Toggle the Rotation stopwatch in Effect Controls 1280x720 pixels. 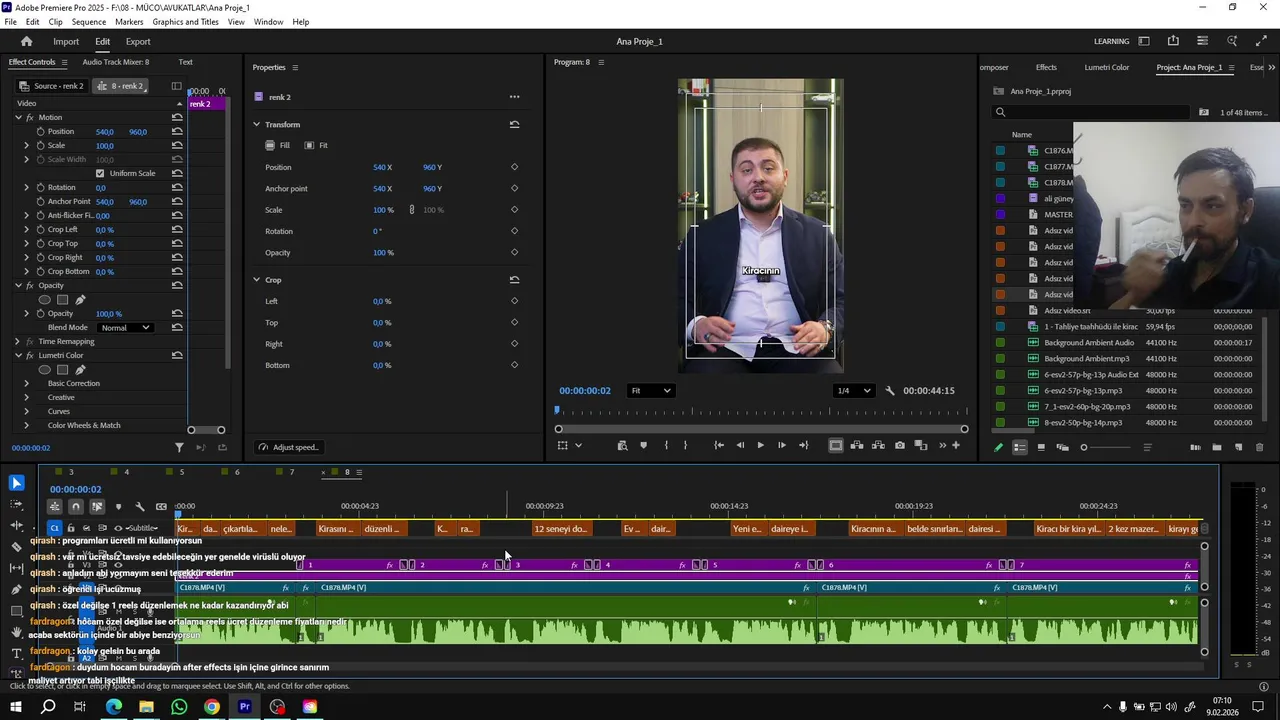[41, 187]
